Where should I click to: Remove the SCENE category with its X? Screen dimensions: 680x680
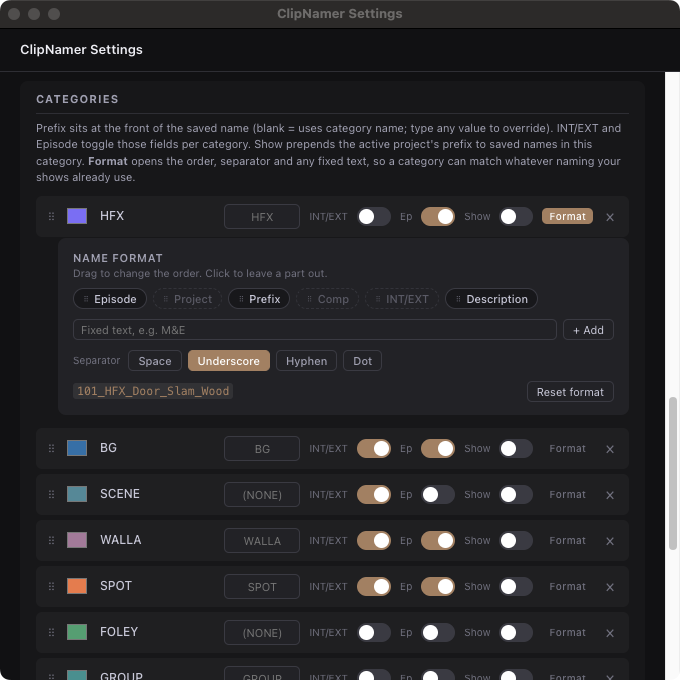click(x=610, y=495)
